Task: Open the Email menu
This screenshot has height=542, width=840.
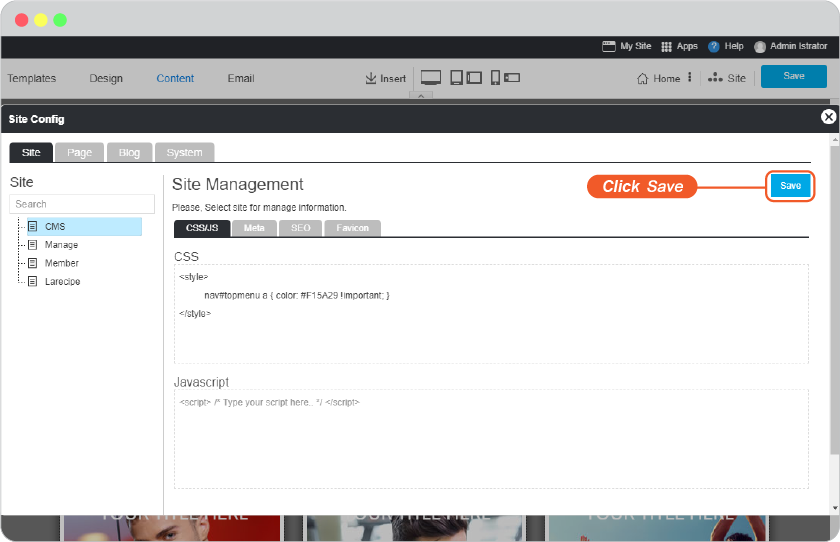Action: (241, 78)
